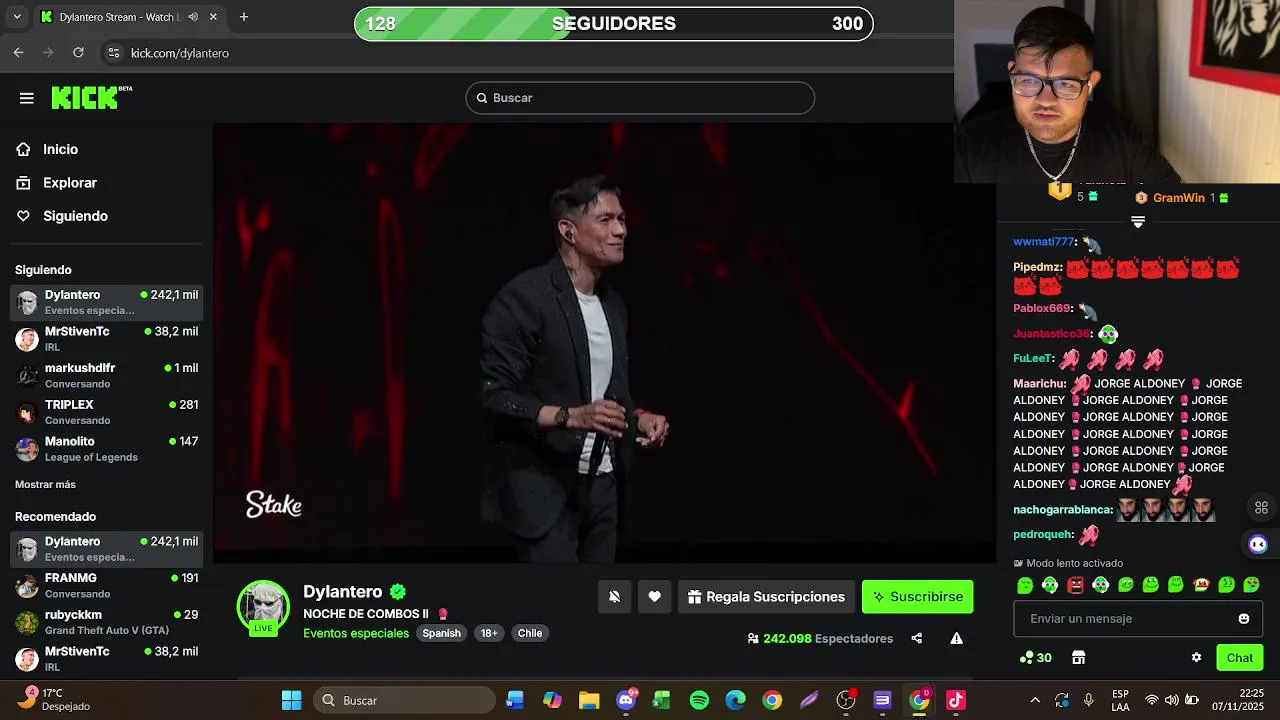Image resolution: width=1280 pixels, height=720 pixels.
Task: Click GramWin in gift leaderboard
Action: point(1179,198)
